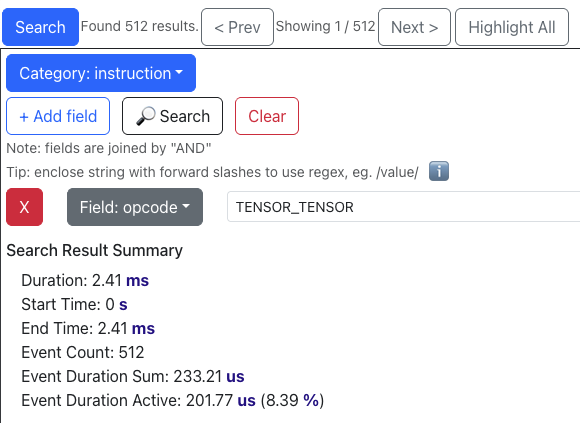
Task: Select 'Duration: 2.41 ms' line
Action: pos(85,280)
